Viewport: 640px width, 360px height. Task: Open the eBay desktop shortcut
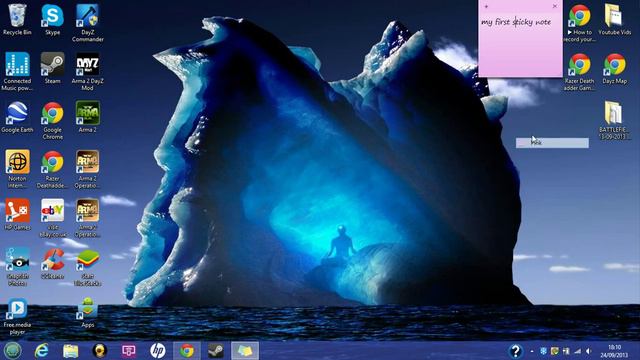tap(52, 218)
